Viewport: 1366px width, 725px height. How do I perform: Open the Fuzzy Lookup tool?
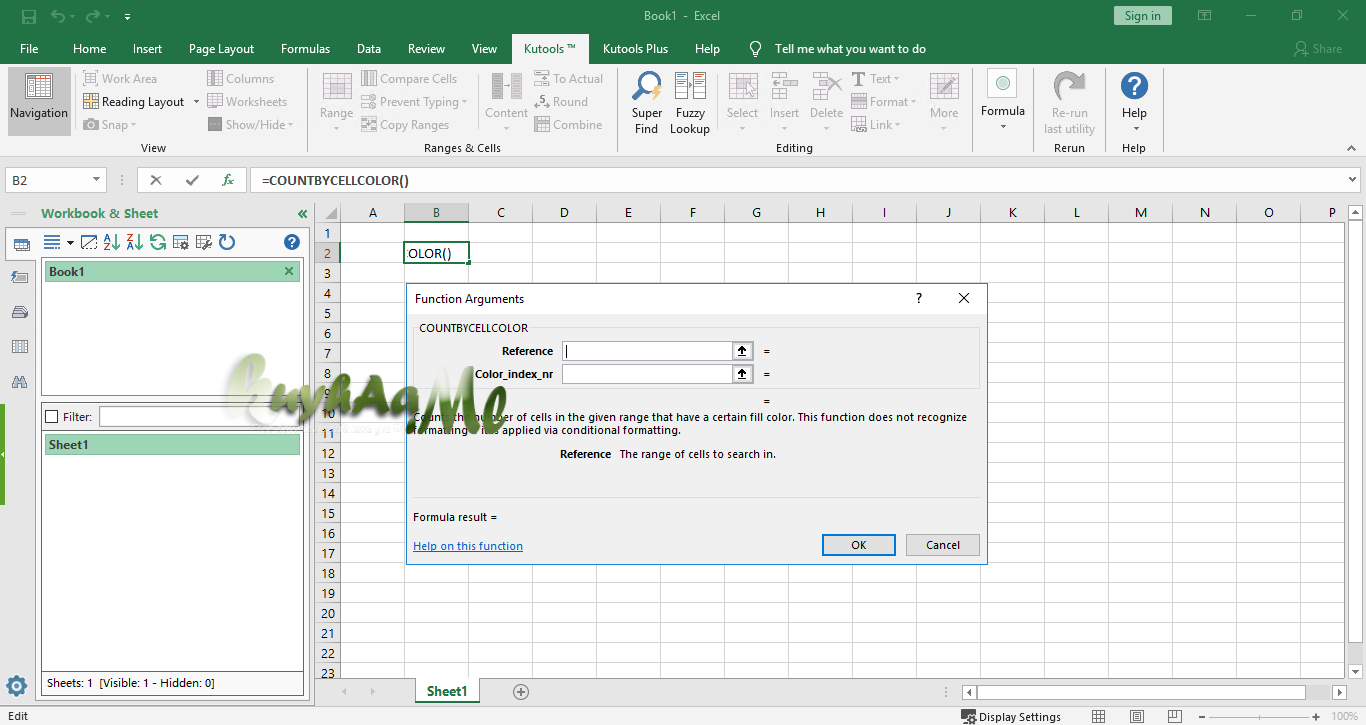(690, 101)
